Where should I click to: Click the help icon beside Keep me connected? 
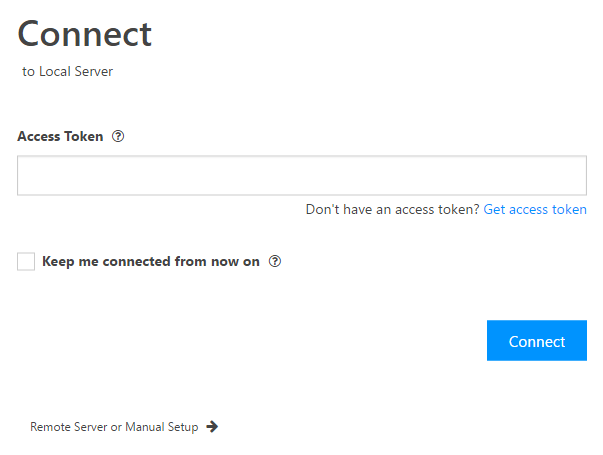click(275, 262)
